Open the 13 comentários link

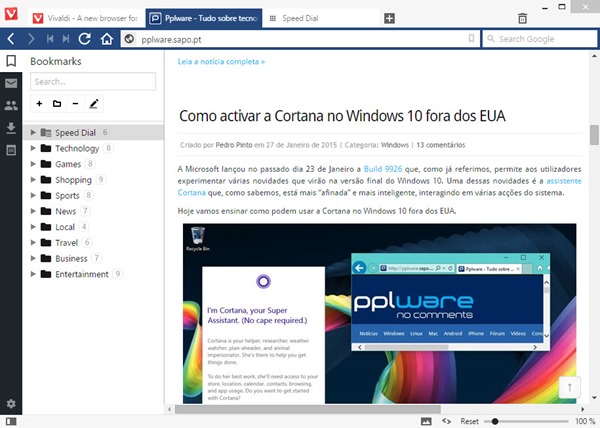click(x=440, y=145)
